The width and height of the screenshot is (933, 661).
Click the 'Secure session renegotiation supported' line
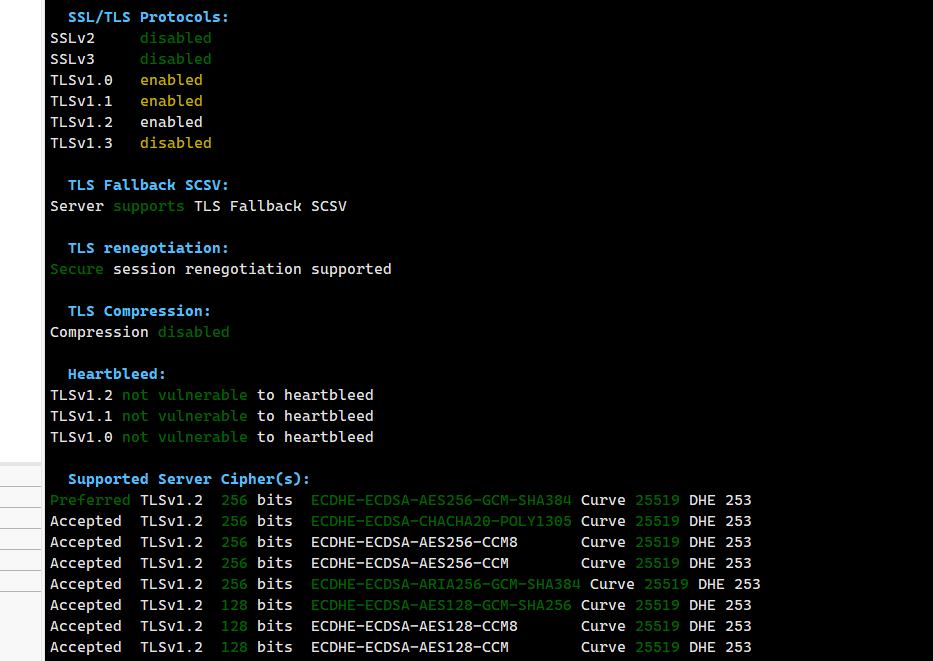click(221, 269)
